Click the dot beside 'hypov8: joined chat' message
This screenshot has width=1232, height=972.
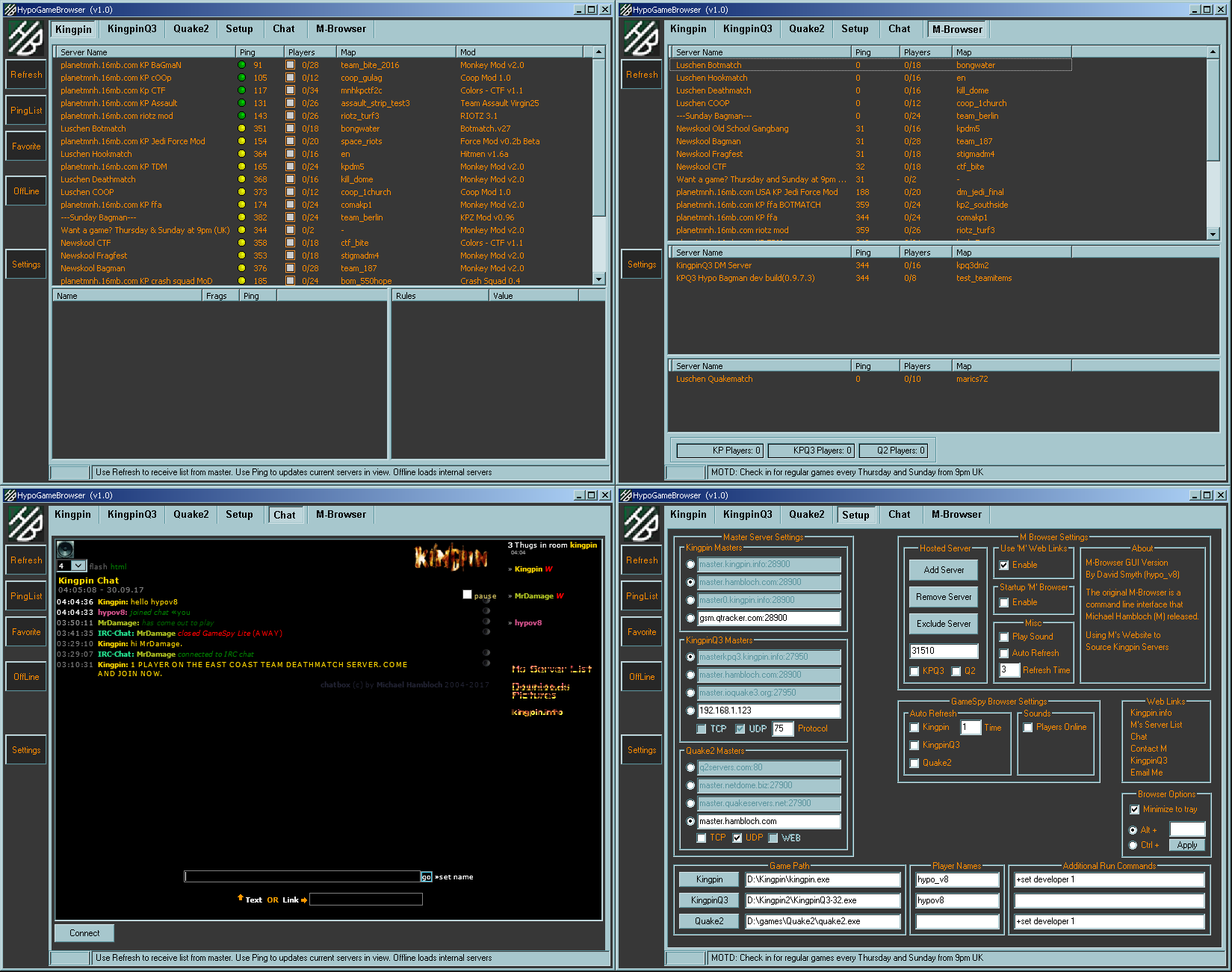click(x=486, y=610)
